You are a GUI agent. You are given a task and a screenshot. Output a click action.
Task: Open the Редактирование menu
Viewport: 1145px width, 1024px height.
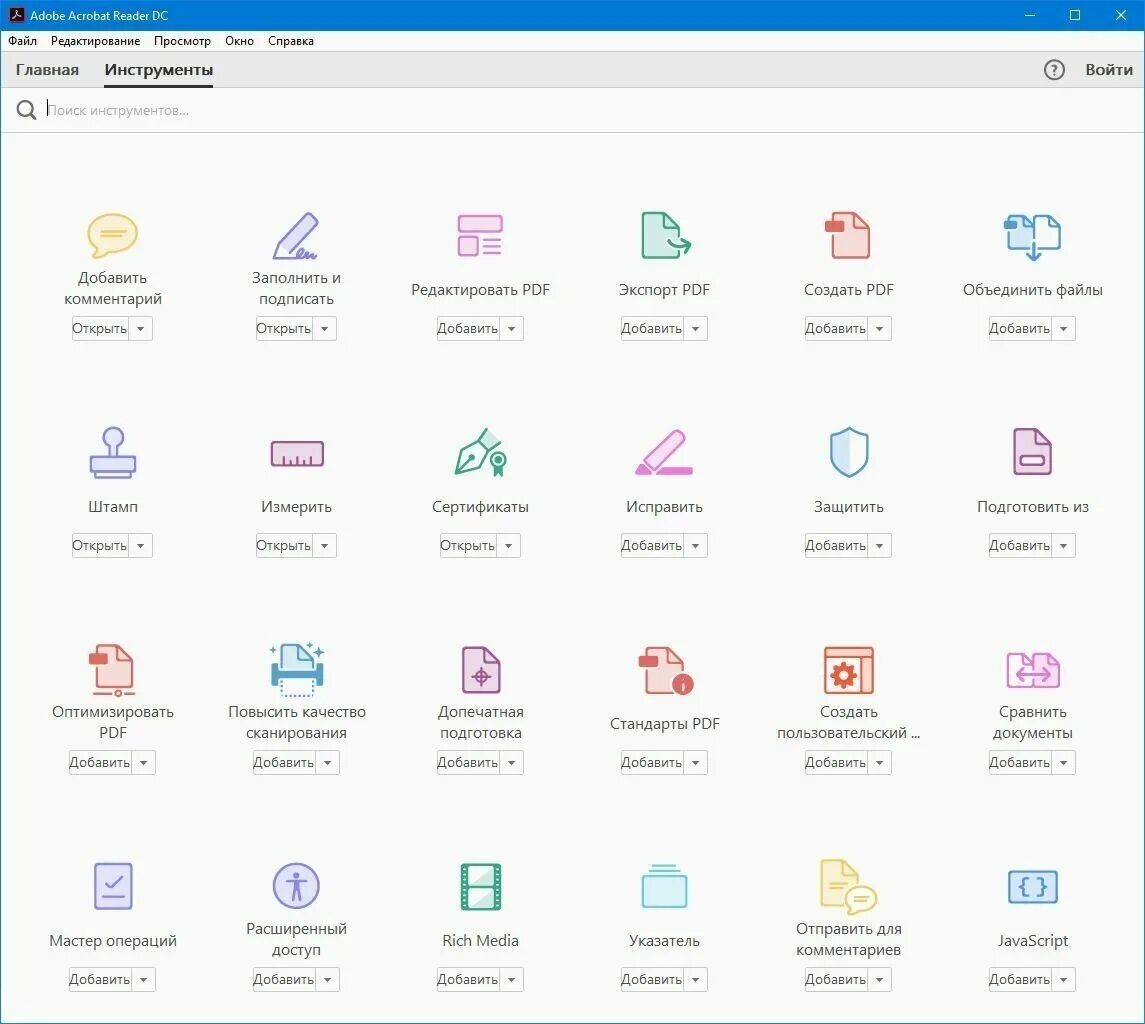[x=96, y=41]
